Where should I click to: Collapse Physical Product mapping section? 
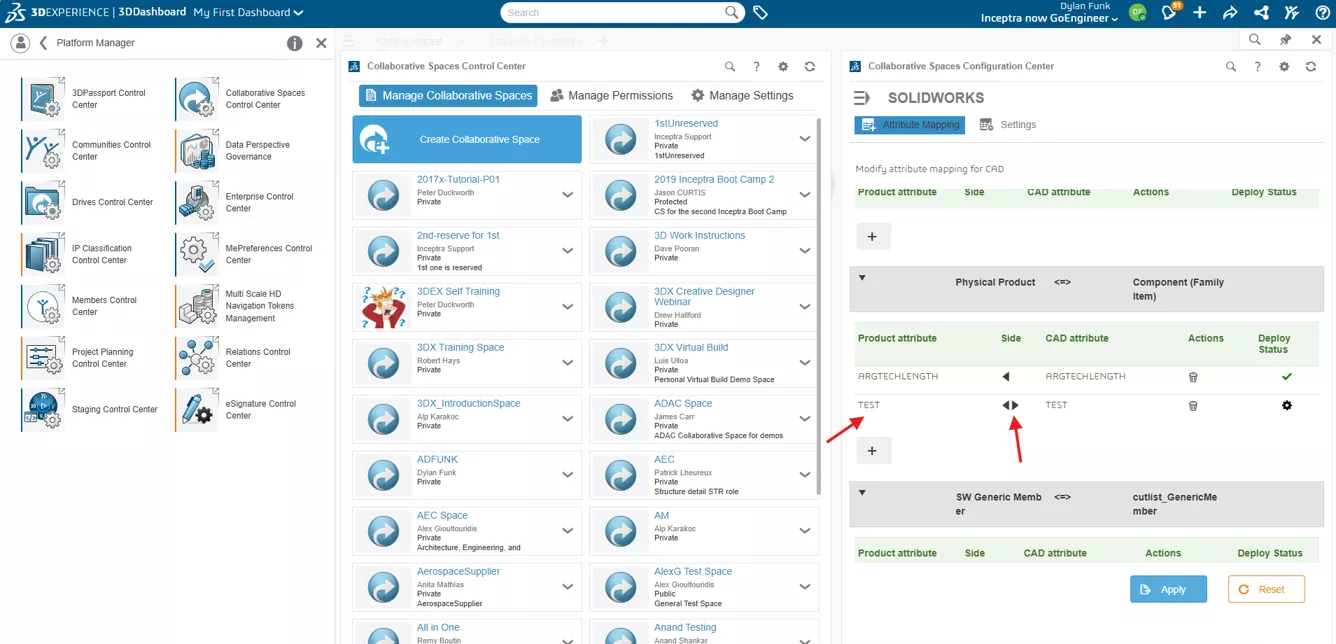(x=862, y=278)
